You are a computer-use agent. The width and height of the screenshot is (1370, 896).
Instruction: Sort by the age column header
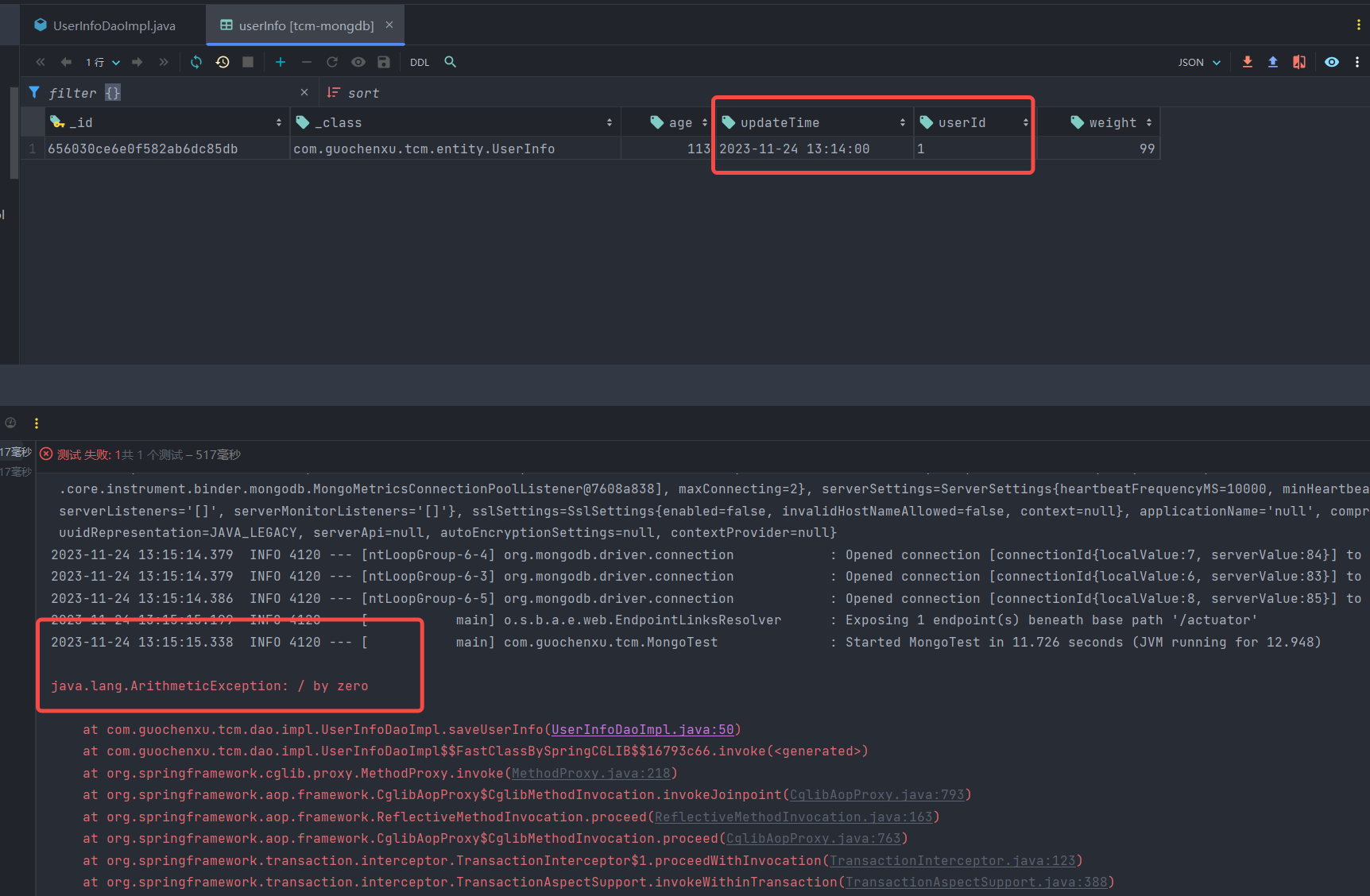tap(666, 122)
